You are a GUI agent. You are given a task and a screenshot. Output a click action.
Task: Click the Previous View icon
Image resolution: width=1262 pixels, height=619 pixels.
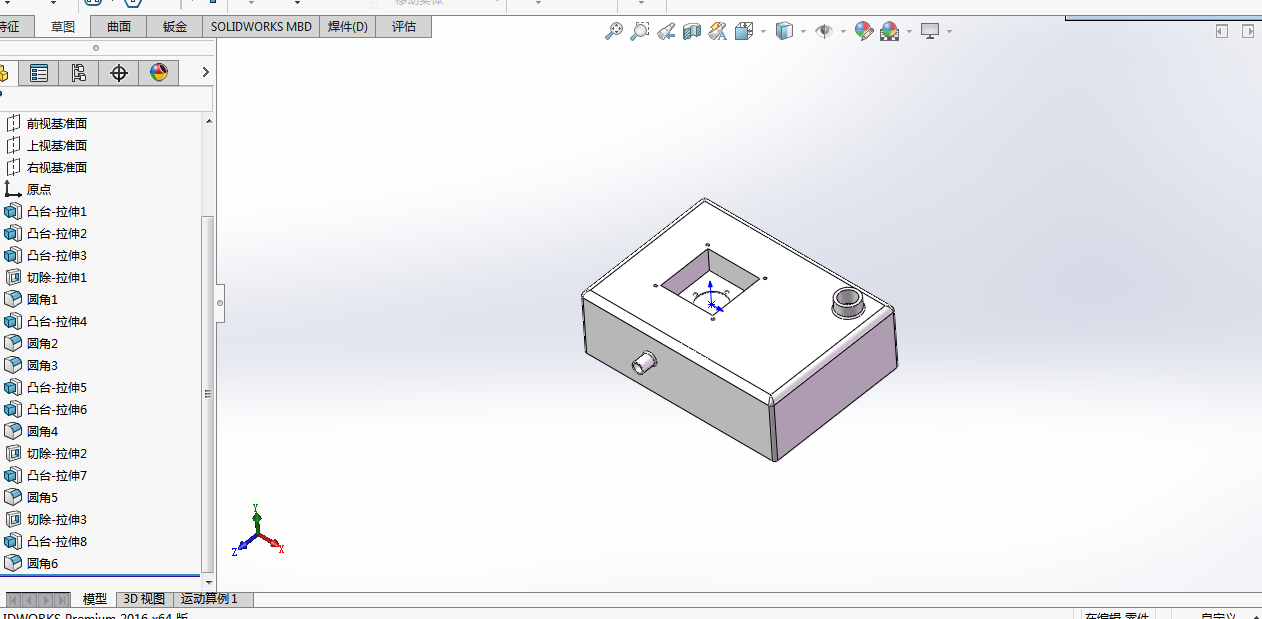click(666, 31)
